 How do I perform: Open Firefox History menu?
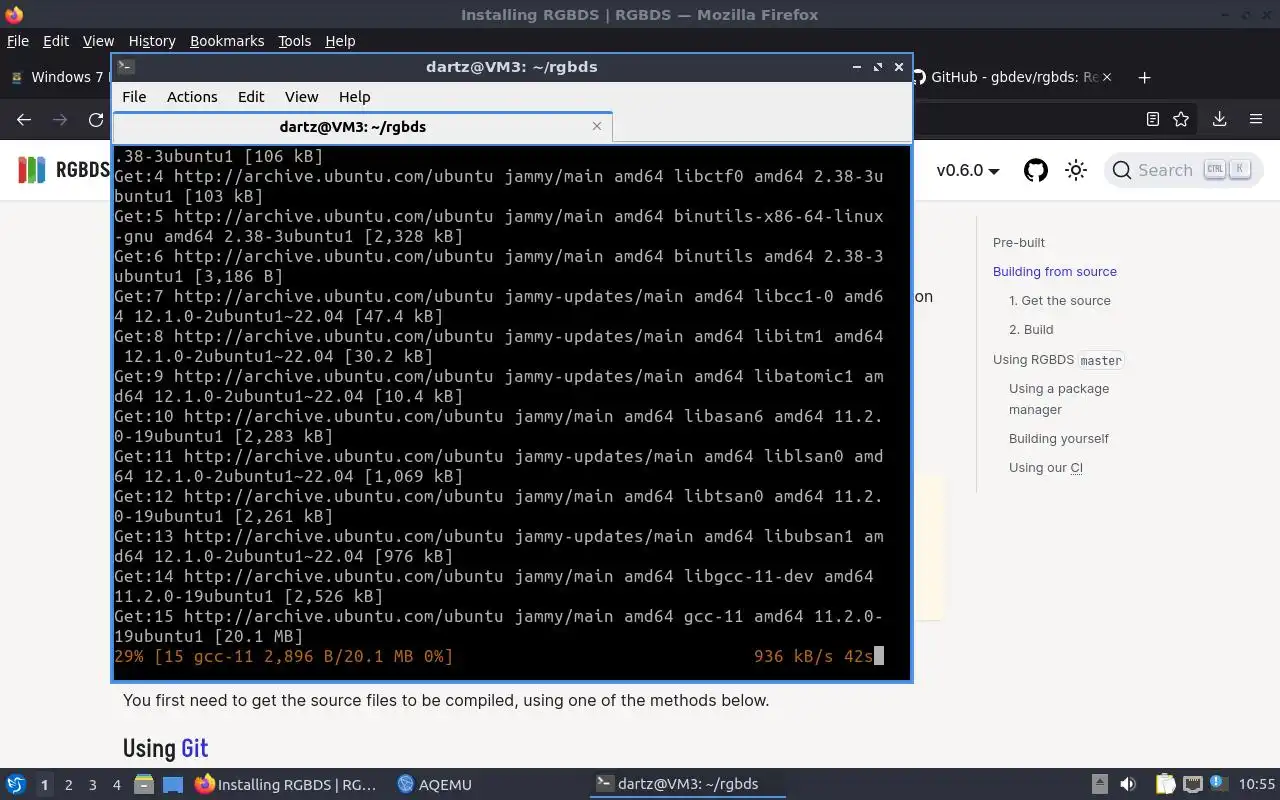click(x=152, y=41)
